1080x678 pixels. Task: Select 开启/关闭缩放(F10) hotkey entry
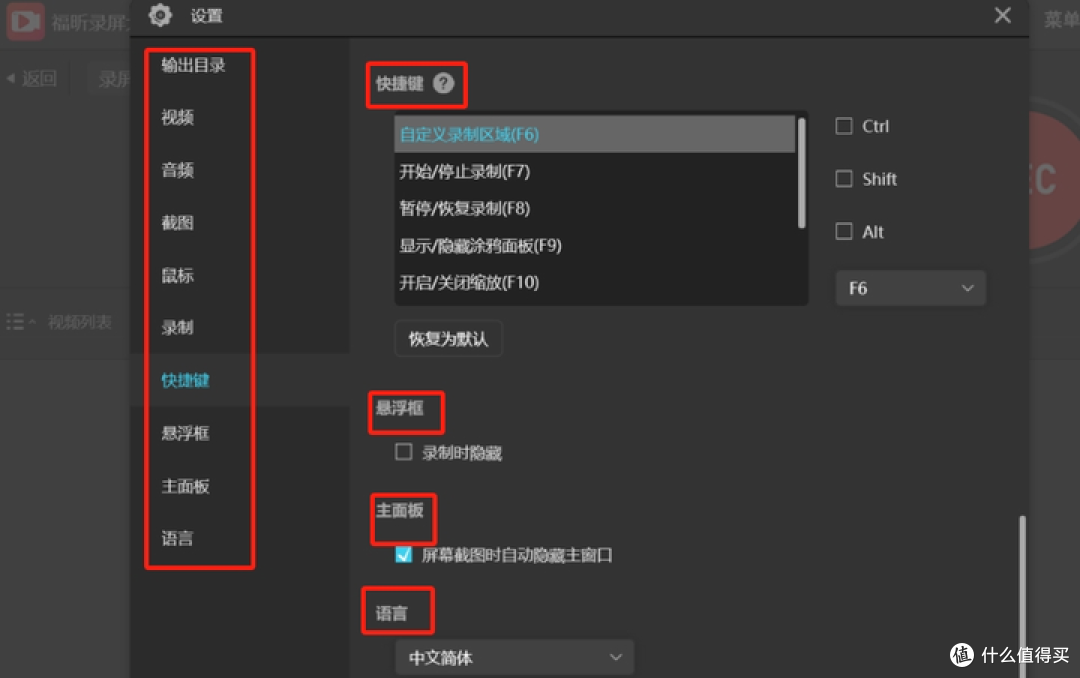594,282
